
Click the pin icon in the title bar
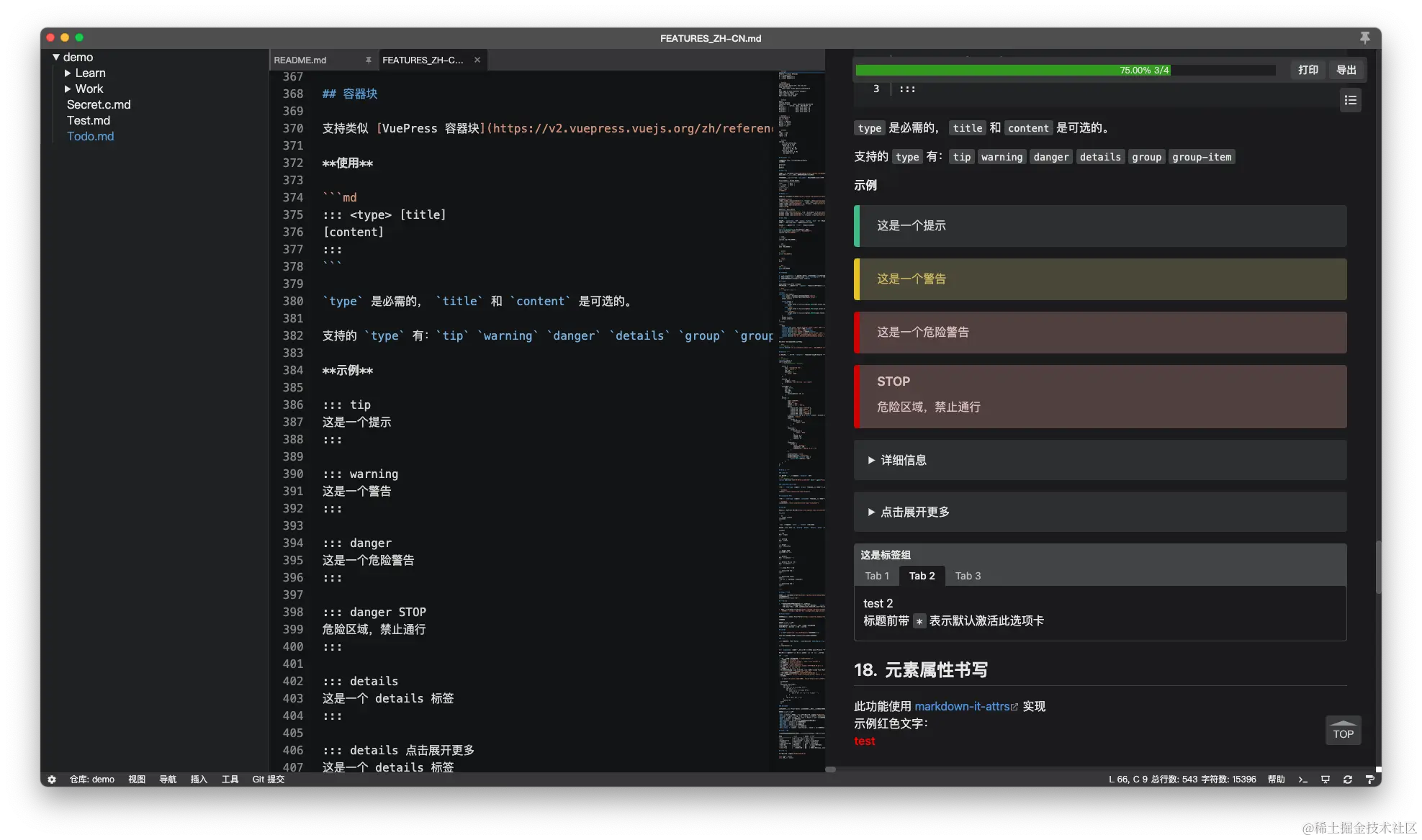click(1364, 37)
